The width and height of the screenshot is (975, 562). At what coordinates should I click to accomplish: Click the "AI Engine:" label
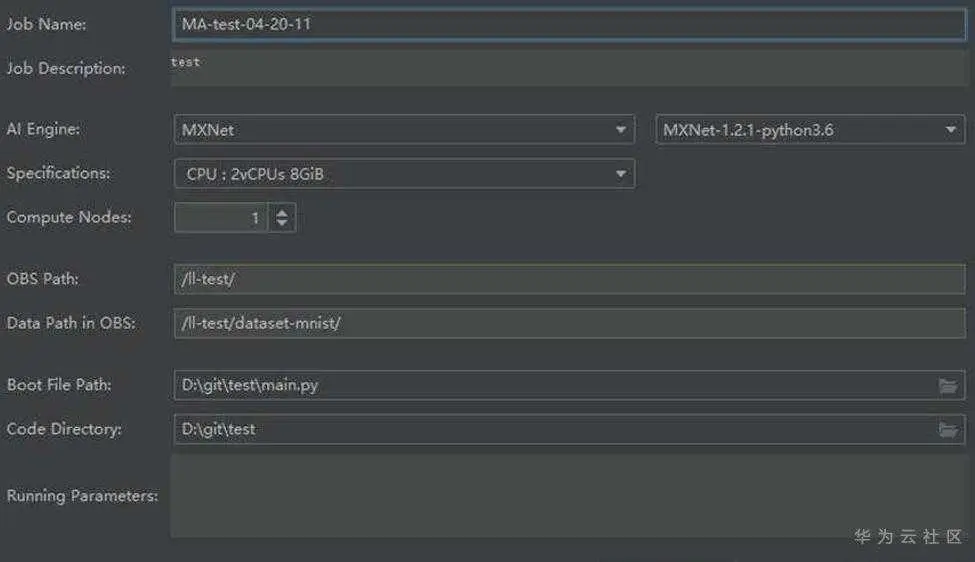click(x=43, y=129)
